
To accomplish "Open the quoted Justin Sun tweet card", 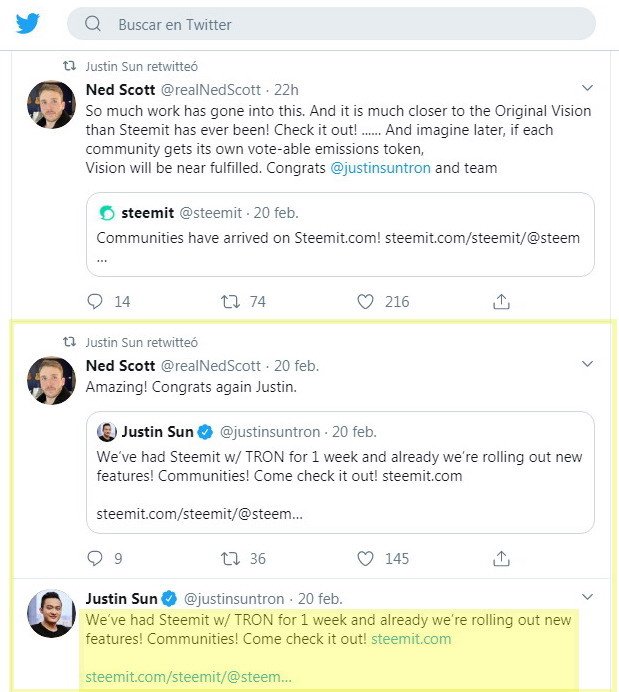I will (340, 472).
